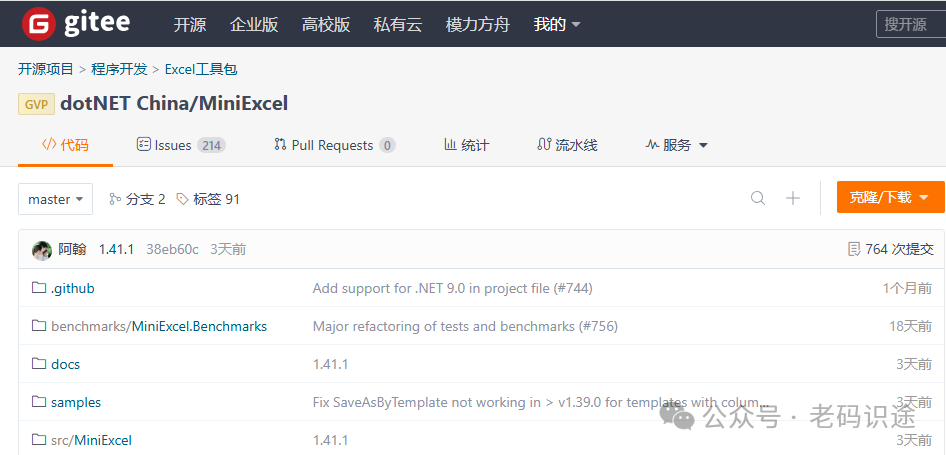The height and width of the screenshot is (455, 946).
Task: Expand the 我的 menu in header
Action: (557, 24)
